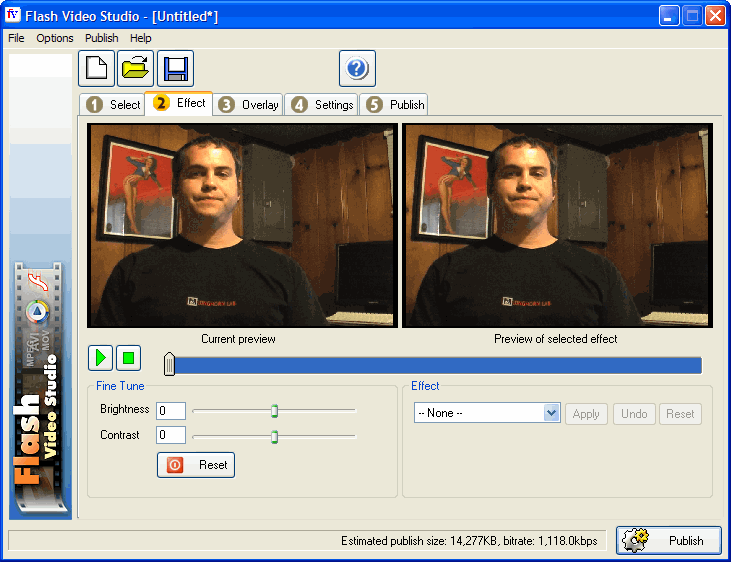This screenshot has height=562, width=731.
Task: Close the Flash Video Studio window
Action: [715, 15]
